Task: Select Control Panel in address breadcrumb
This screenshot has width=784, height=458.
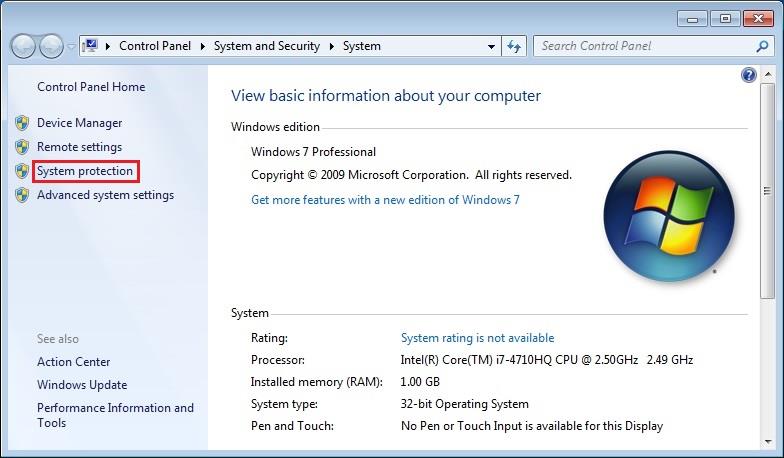Action: click(x=154, y=46)
